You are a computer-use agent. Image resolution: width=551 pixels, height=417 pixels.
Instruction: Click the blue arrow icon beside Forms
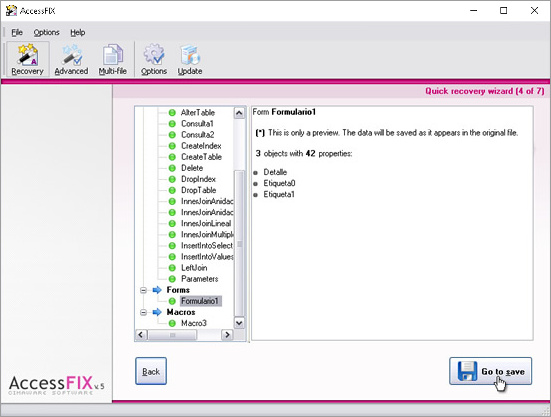[157, 290]
